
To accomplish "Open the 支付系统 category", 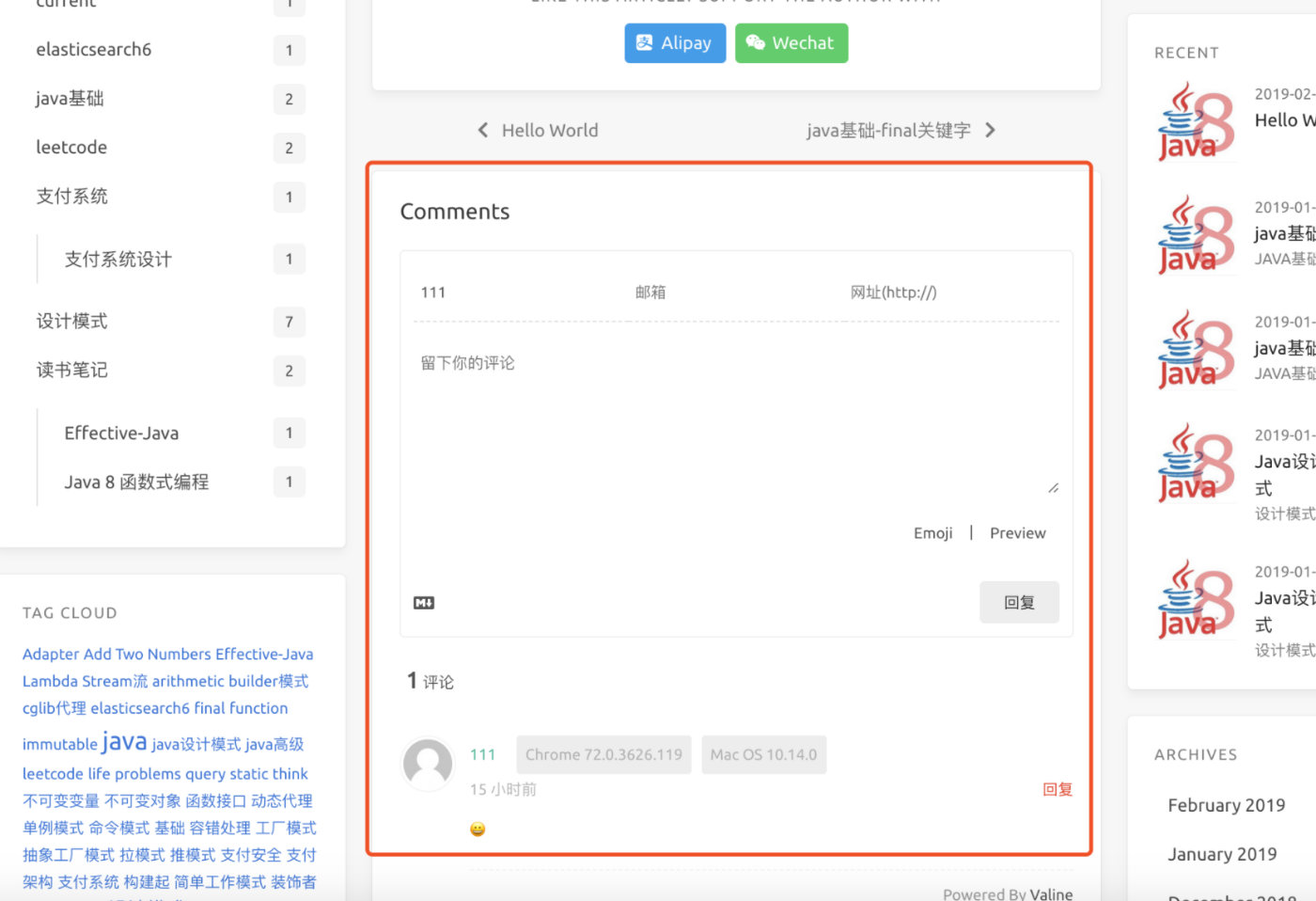I will tap(71, 197).
